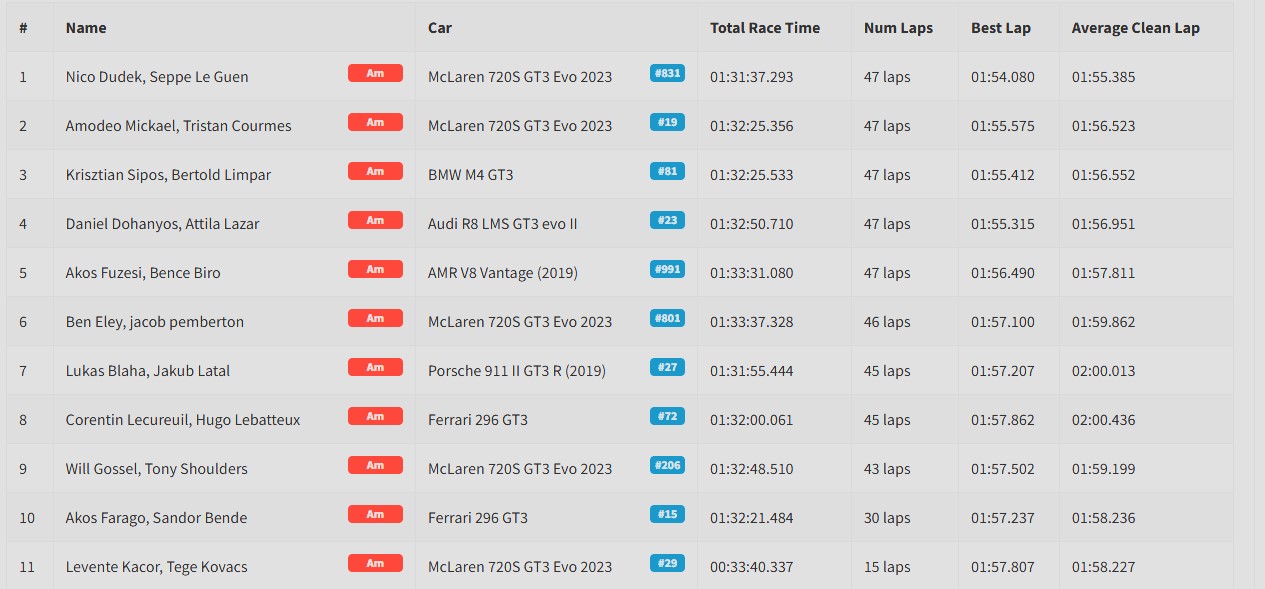Select drivers Will Gossel, Tony Shoulders

(157, 469)
